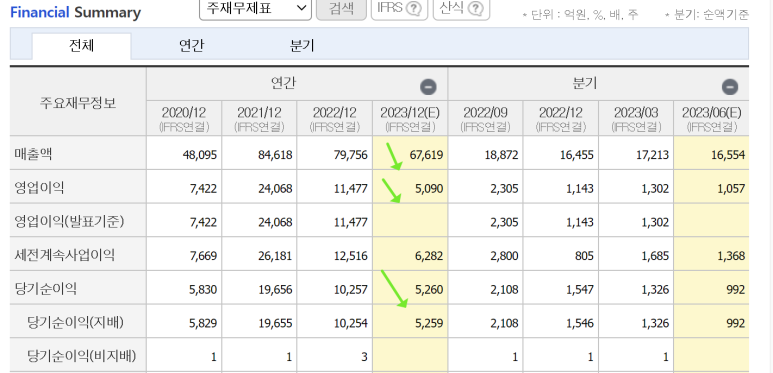Click the 19,656 net income value
The height and width of the screenshot is (373, 773).
click(275, 290)
